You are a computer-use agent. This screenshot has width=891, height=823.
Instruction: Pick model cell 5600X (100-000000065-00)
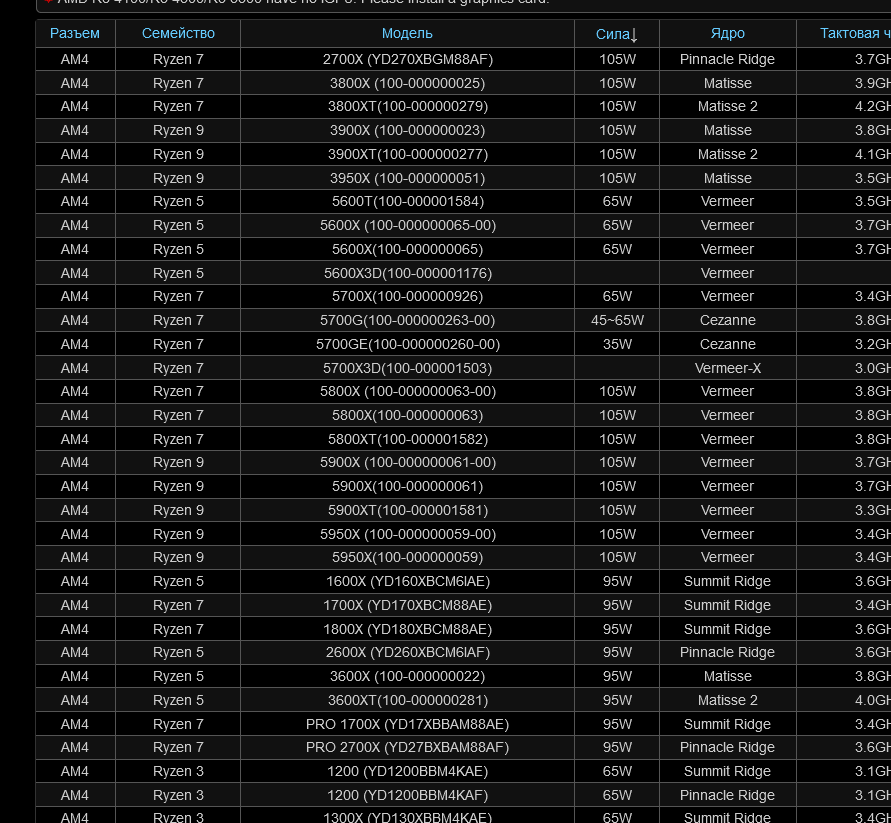[407, 225]
